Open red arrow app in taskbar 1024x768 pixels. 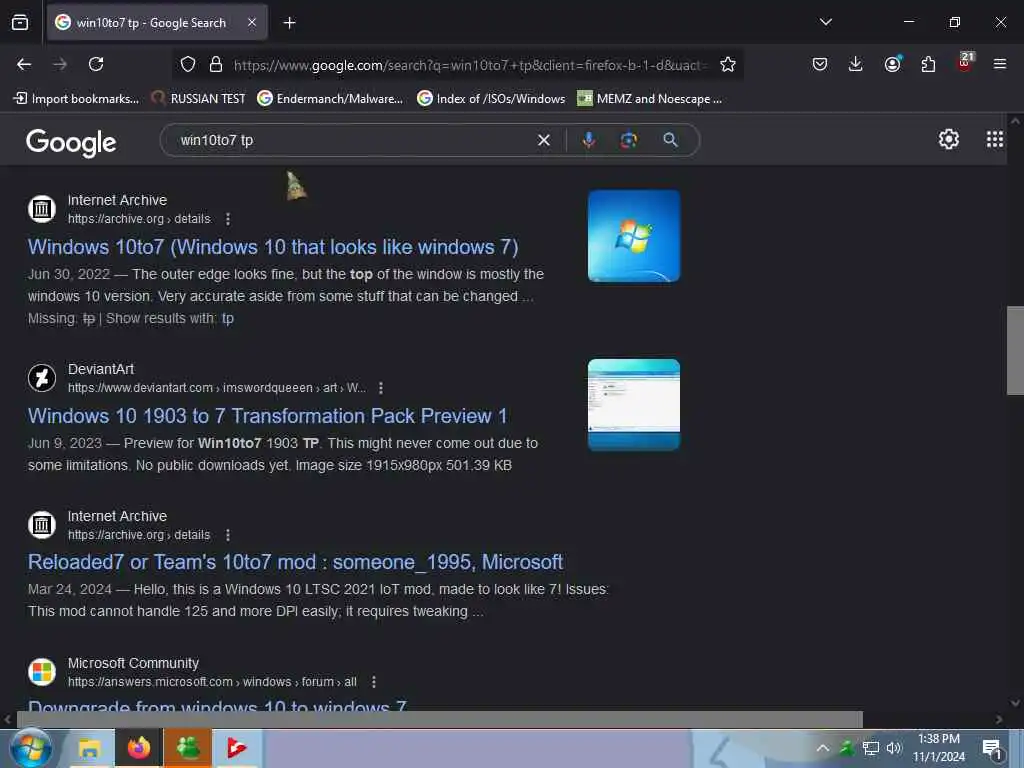(x=236, y=748)
